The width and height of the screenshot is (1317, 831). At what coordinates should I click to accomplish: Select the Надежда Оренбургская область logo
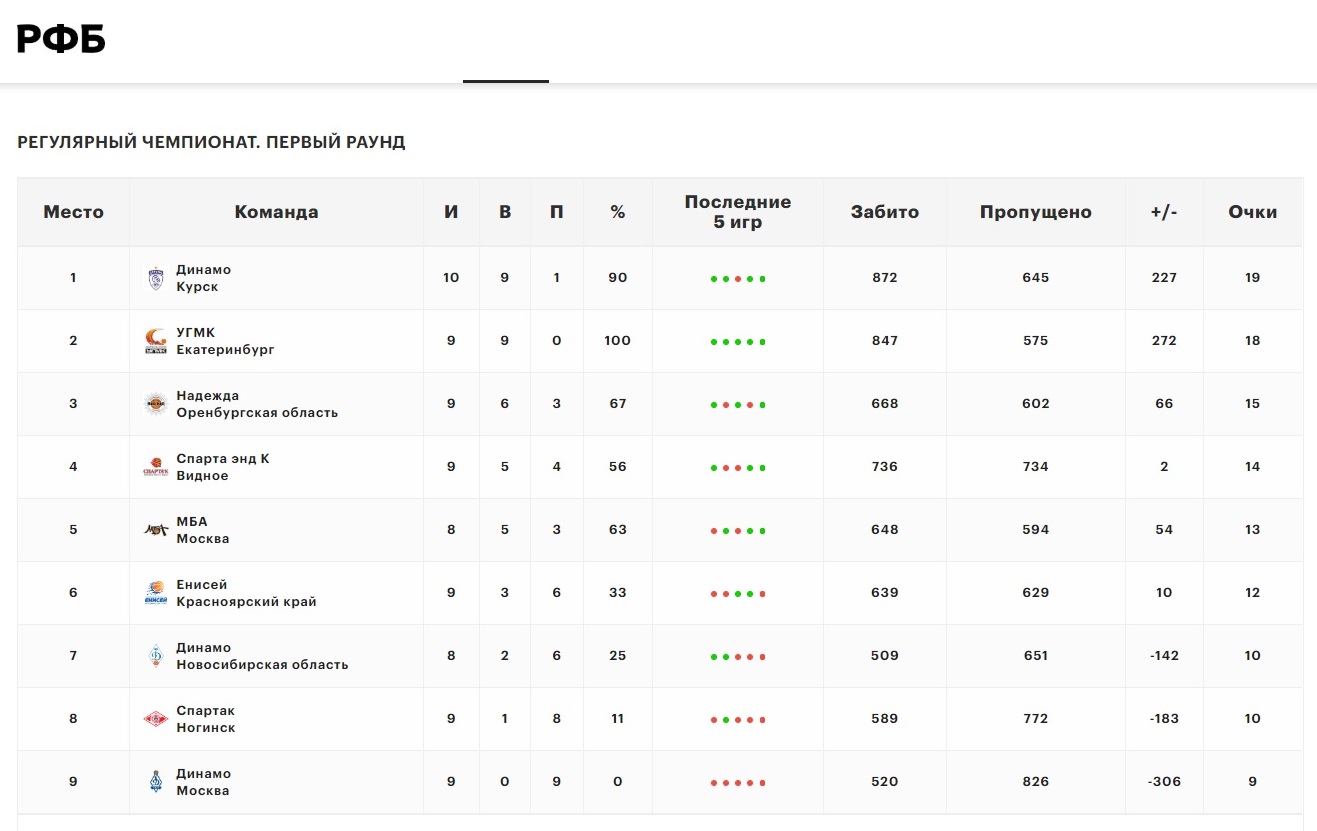click(x=155, y=404)
